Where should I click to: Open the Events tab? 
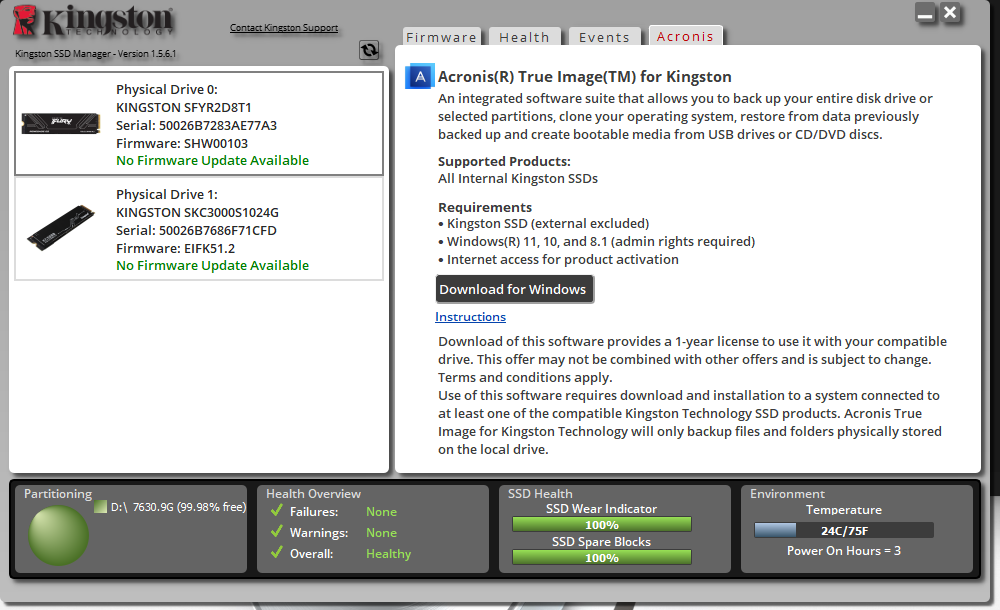tap(604, 37)
